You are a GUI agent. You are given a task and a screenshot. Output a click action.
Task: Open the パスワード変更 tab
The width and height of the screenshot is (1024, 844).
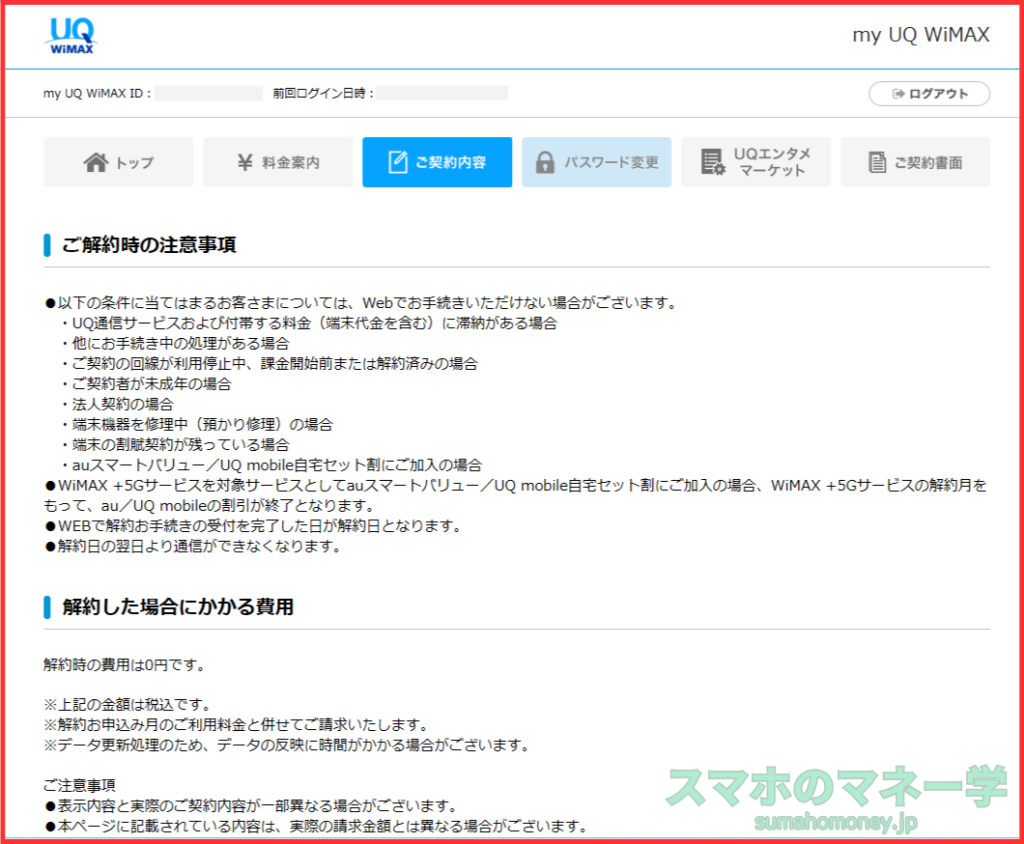pyautogui.click(x=596, y=162)
